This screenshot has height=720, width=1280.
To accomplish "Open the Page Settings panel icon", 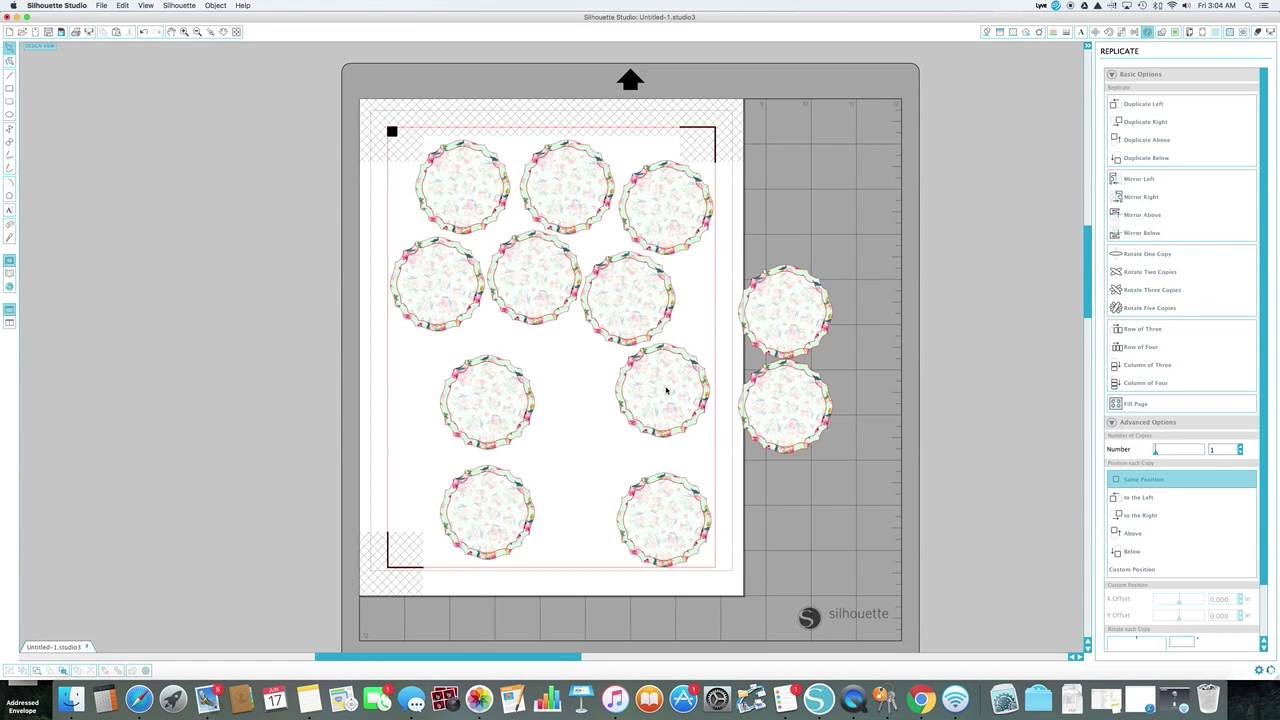I will pyautogui.click(x=1189, y=32).
